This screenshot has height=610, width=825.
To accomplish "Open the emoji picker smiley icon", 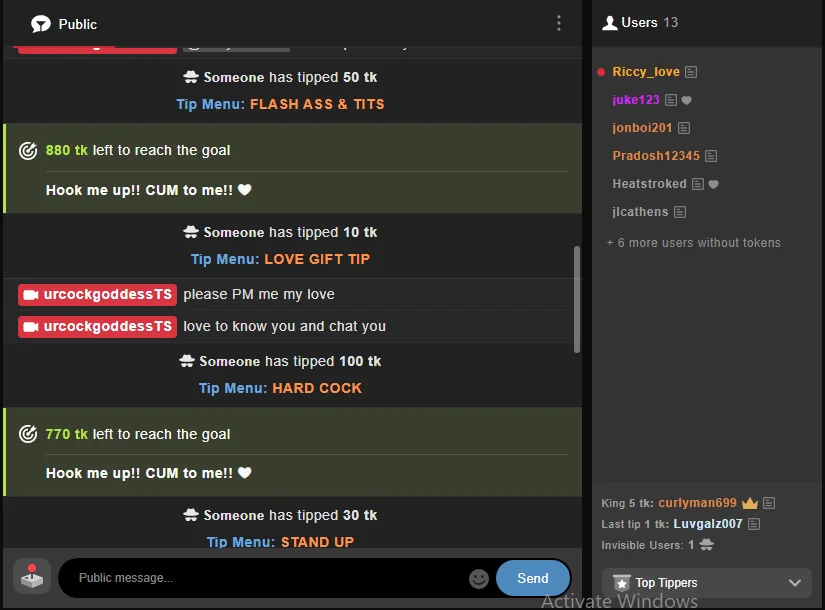I will coord(479,578).
